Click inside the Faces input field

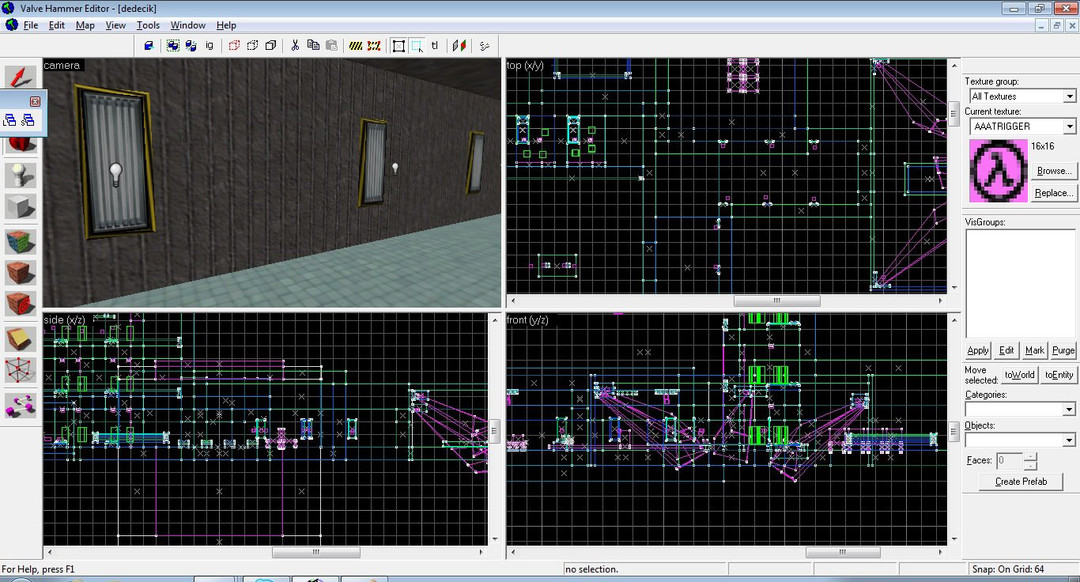click(x=1010, y=461)
